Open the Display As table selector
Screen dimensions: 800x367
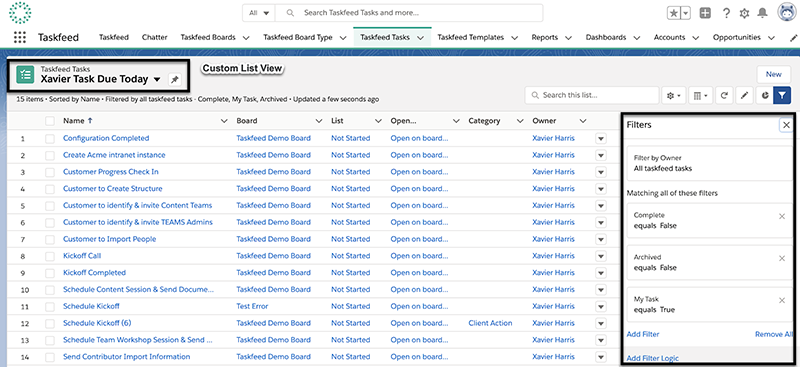tap(701, 95)
